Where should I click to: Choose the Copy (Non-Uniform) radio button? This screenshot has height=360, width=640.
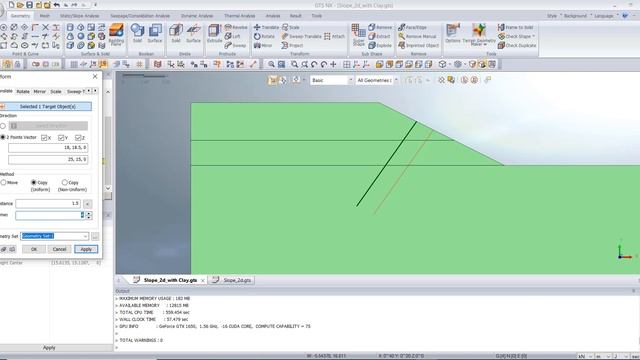pos(64,182)
